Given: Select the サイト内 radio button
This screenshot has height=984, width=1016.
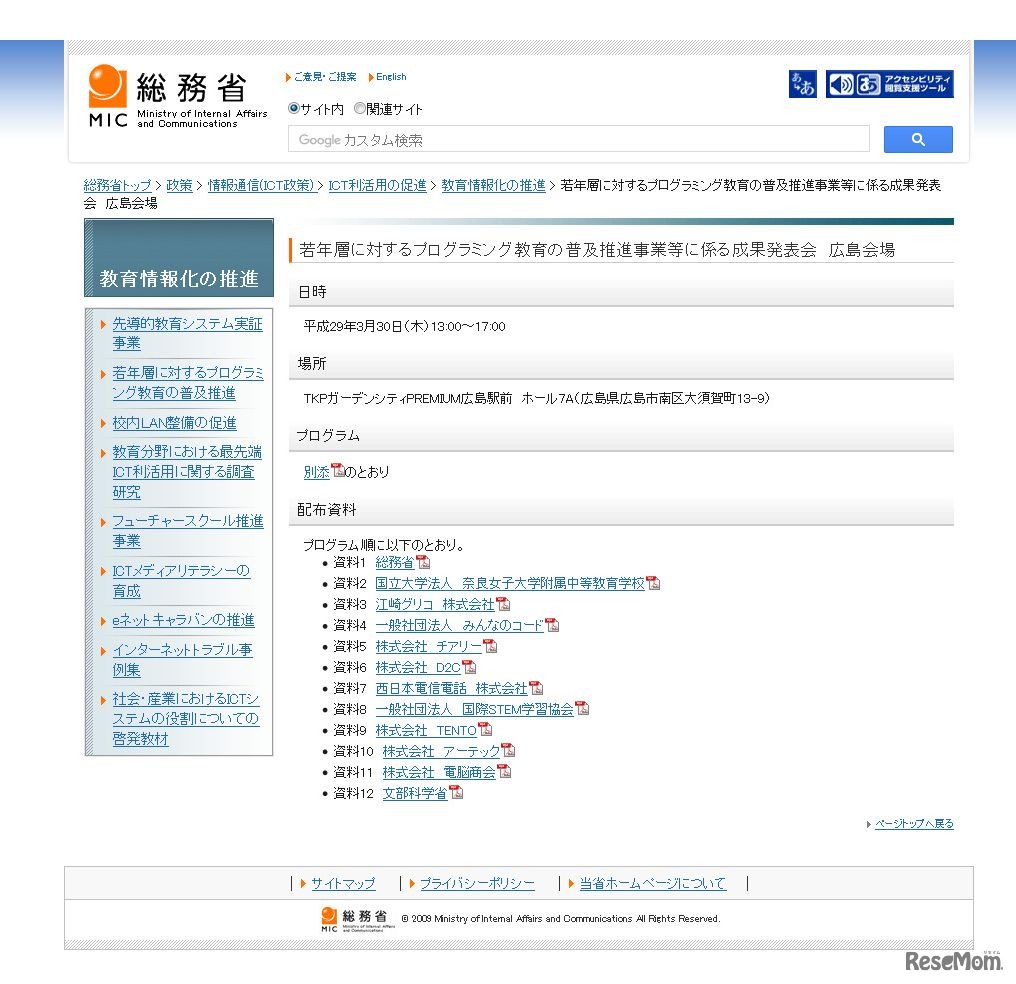Looking at the screenshot, I should click(294, 108).
